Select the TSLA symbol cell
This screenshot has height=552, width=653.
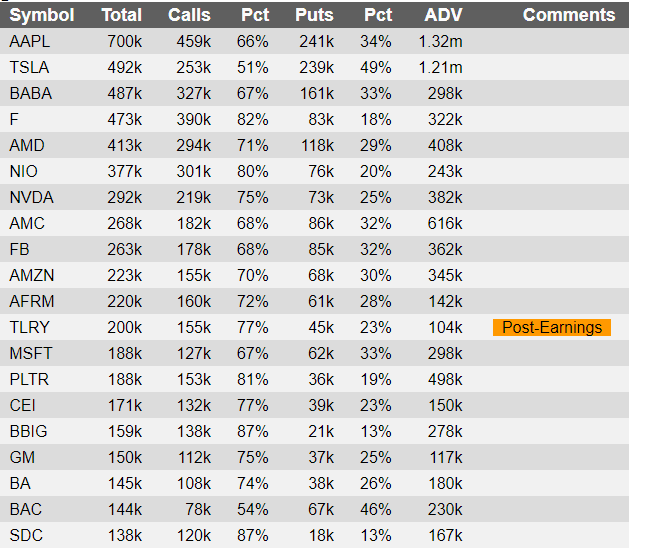coord(29,67)
